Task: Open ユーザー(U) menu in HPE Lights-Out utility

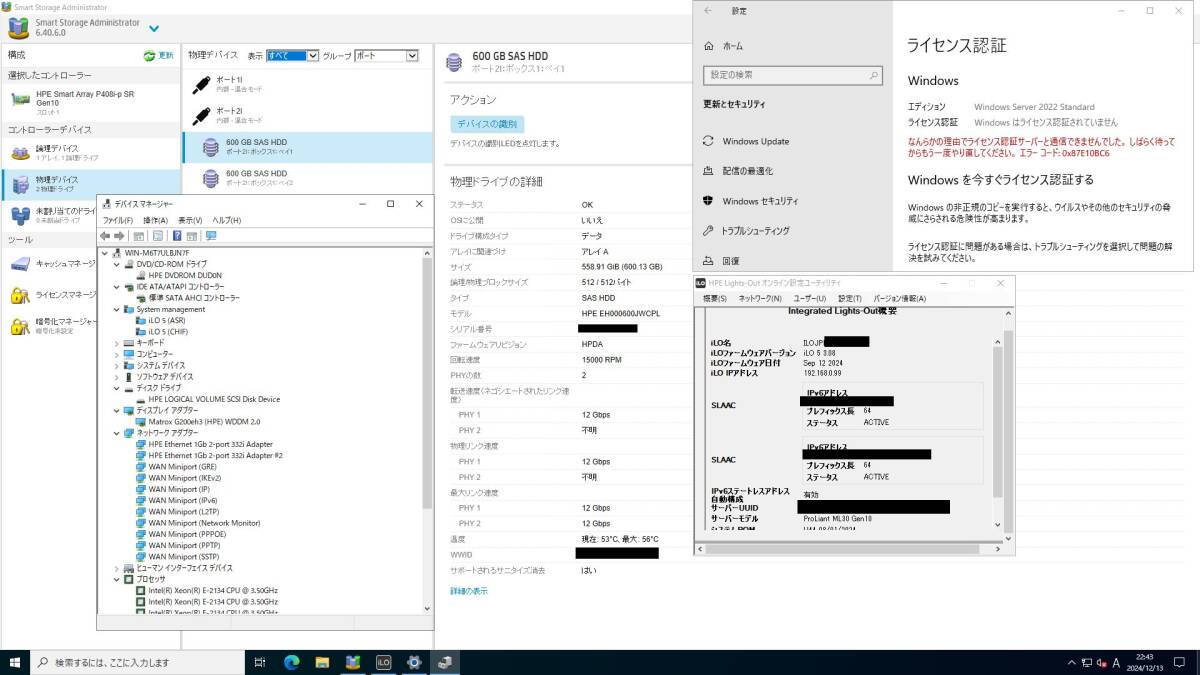Action: (x=810, y=299)
